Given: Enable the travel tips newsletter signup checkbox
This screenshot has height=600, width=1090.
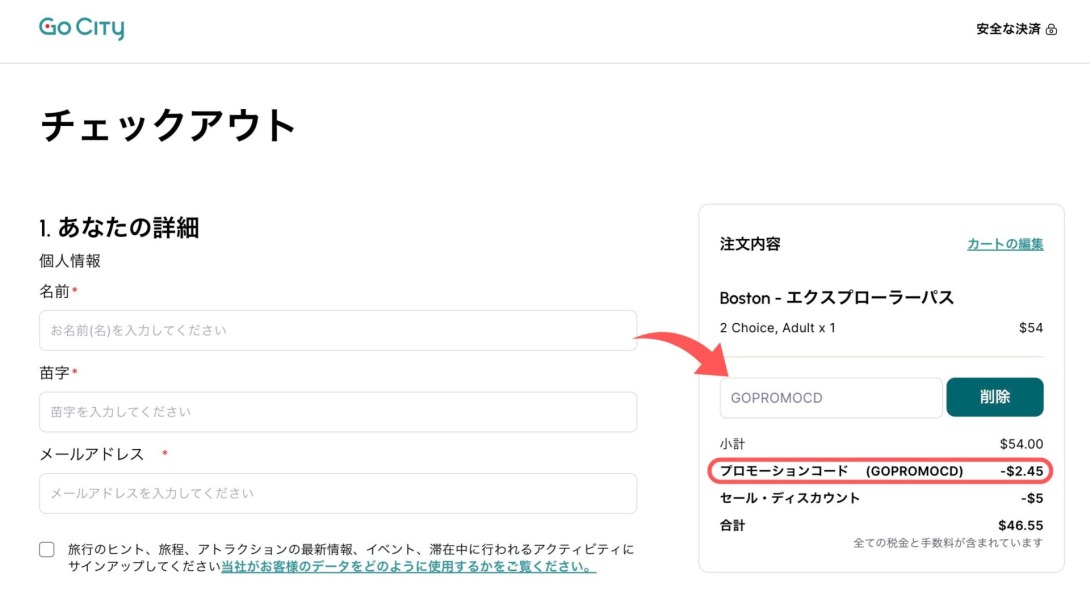Looking at the screenshot, I should click(x=47, y=549).
